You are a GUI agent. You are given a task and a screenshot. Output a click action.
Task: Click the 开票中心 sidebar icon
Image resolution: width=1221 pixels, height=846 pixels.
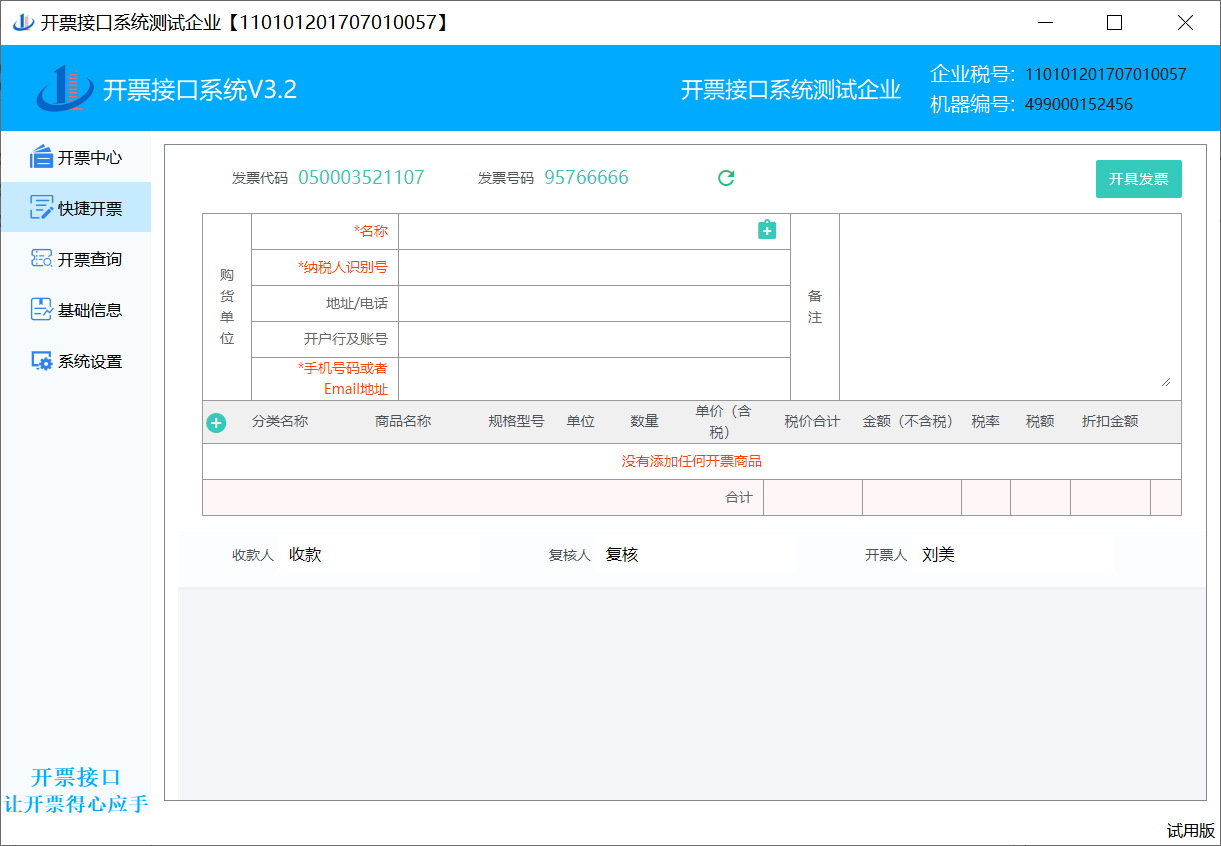tap(41, 157)
